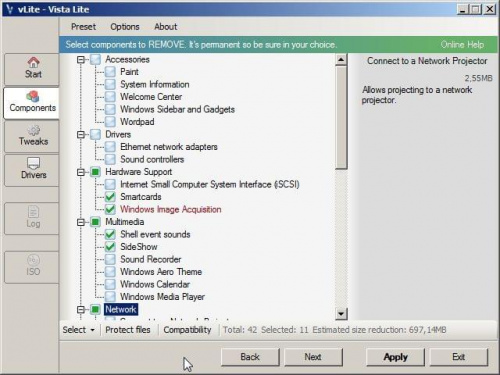Screen dimensions: 500x375
Task: Select the Hardware Support label
Action: click(139, 172)
